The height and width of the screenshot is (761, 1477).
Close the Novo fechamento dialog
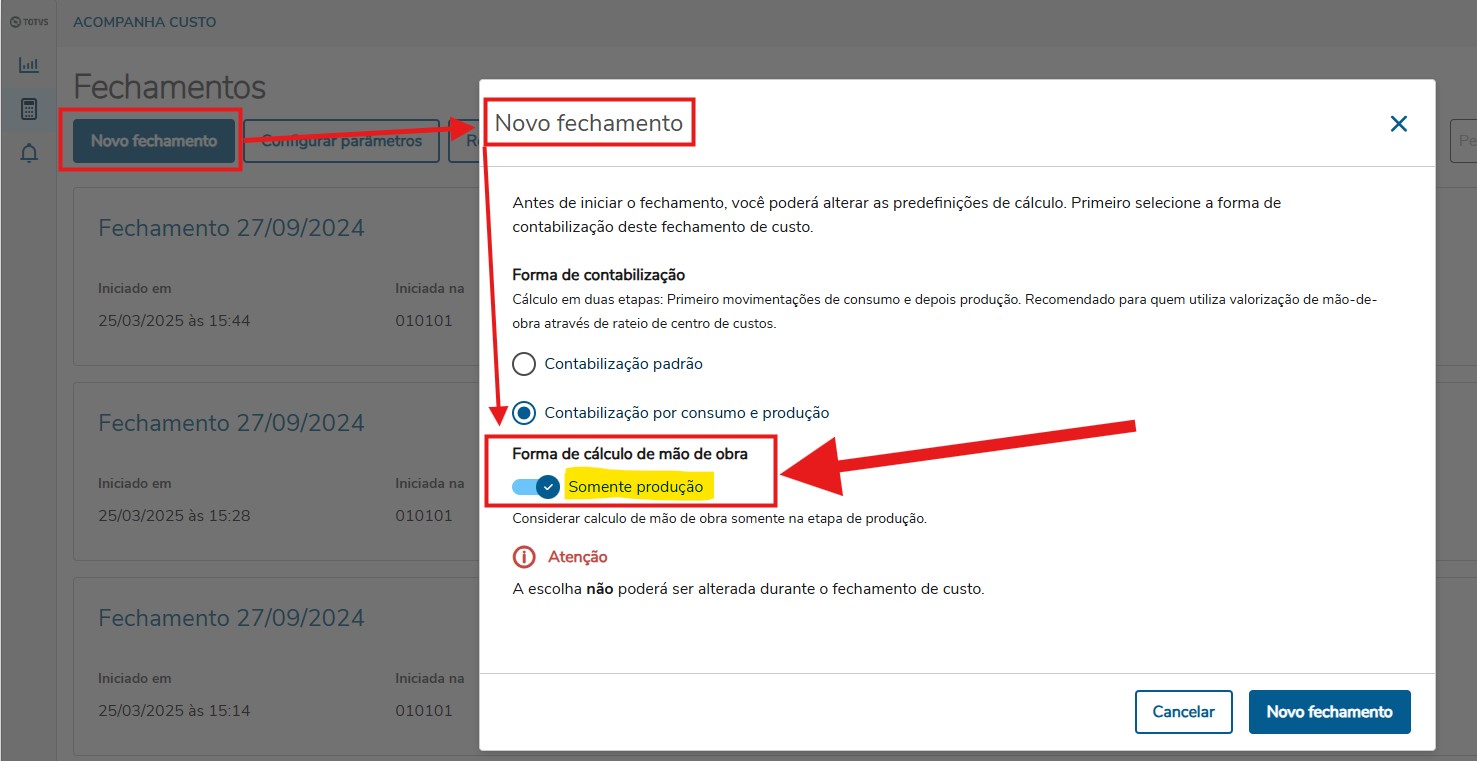(1398, 124)
